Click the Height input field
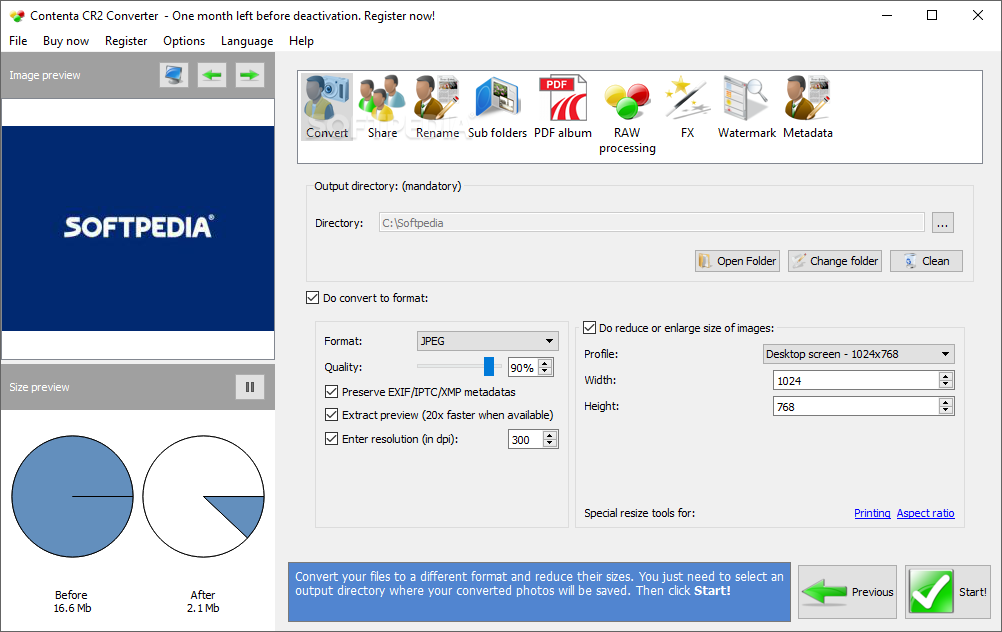 click(x=856, y=406)
